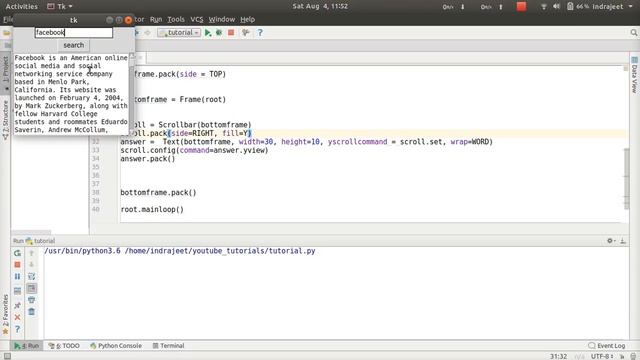Screen dimensions: 640x360
Task: Select the Run tool window tab
Action: pyautogui.click(x=27, y=346)
